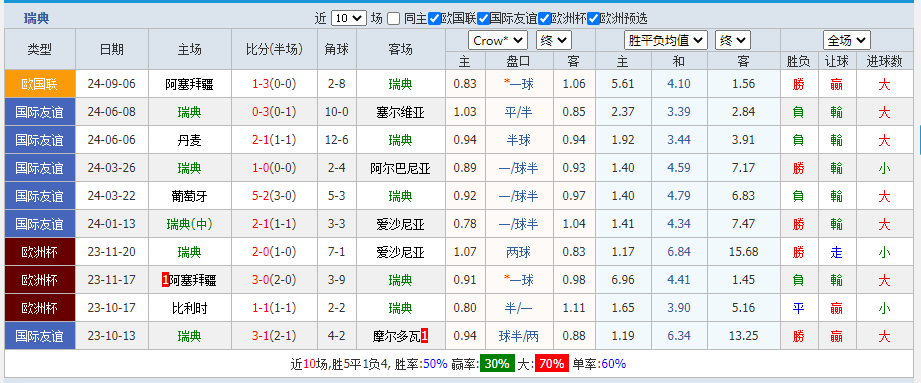The image size is (921, 383).
Task: Open the 5-2 score for the 24-03-22 match
Action: 261,196
